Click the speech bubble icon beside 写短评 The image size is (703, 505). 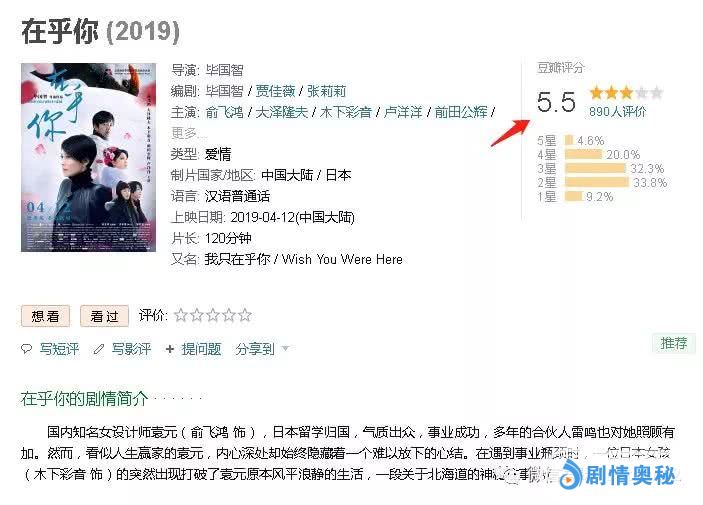(x=26, y=349)
